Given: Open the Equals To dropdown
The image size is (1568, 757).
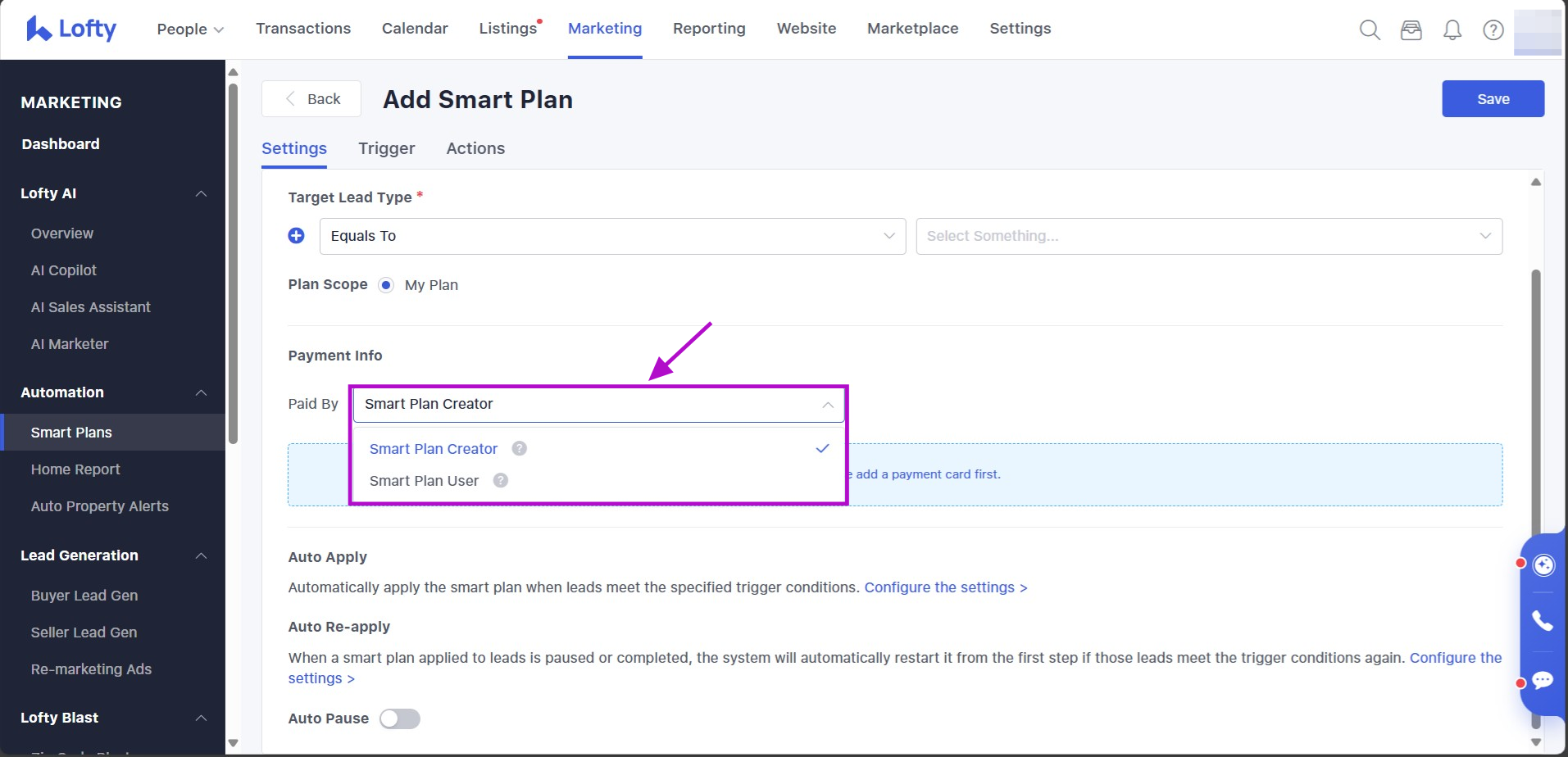Looking at the screenshot, I should 612,236.
